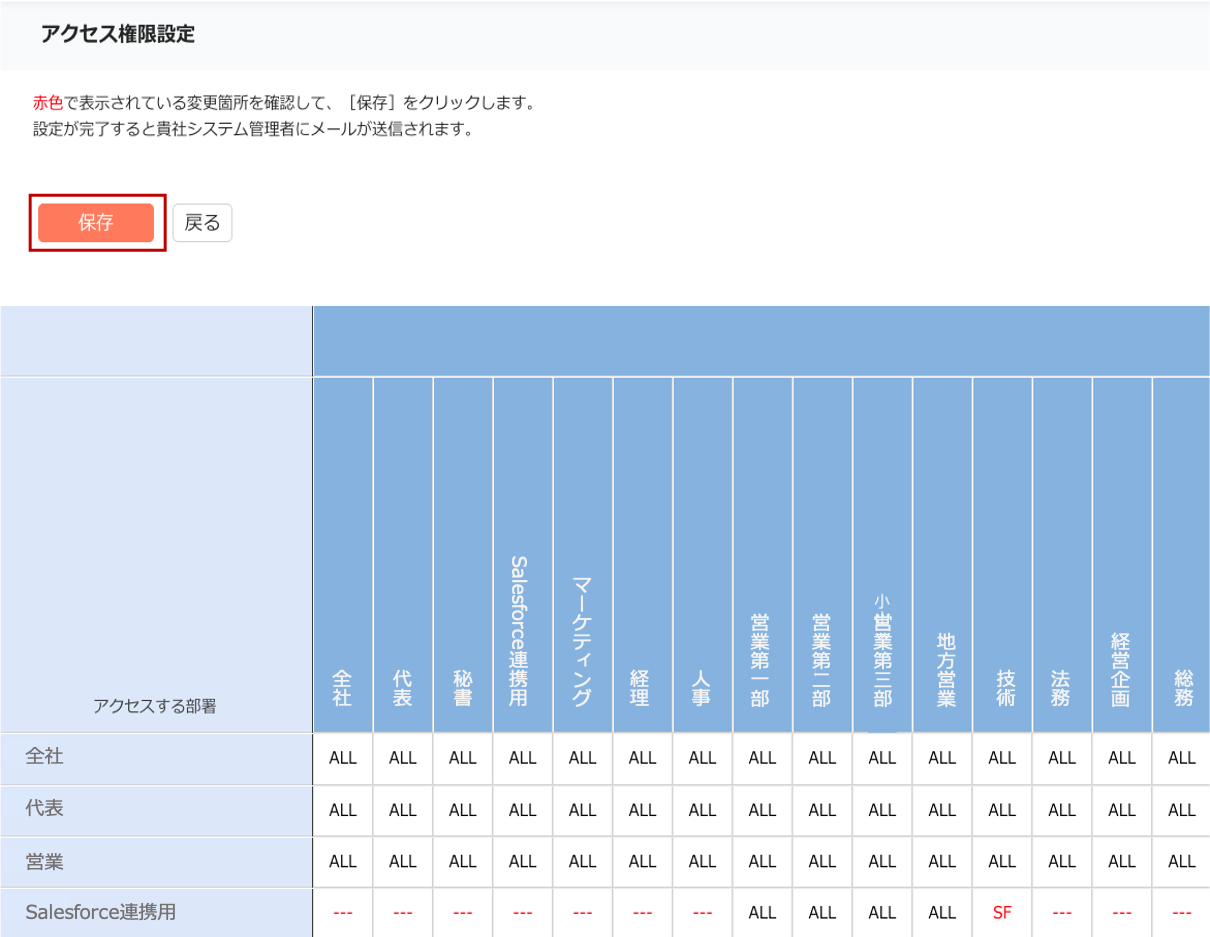Click the 全社 row label
This screenshot has width=1210, height=937.
[x=45, y=757]
